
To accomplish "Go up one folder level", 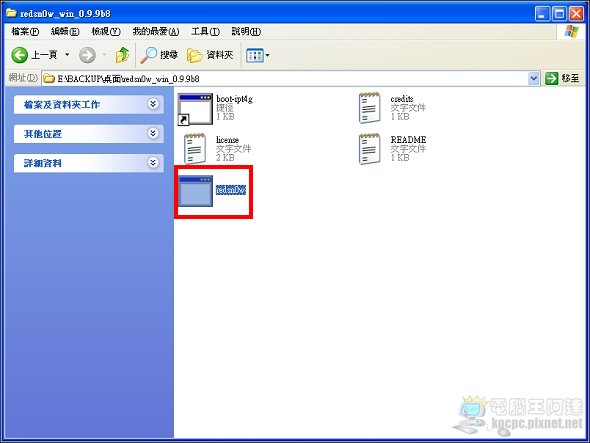I will 122,55.
